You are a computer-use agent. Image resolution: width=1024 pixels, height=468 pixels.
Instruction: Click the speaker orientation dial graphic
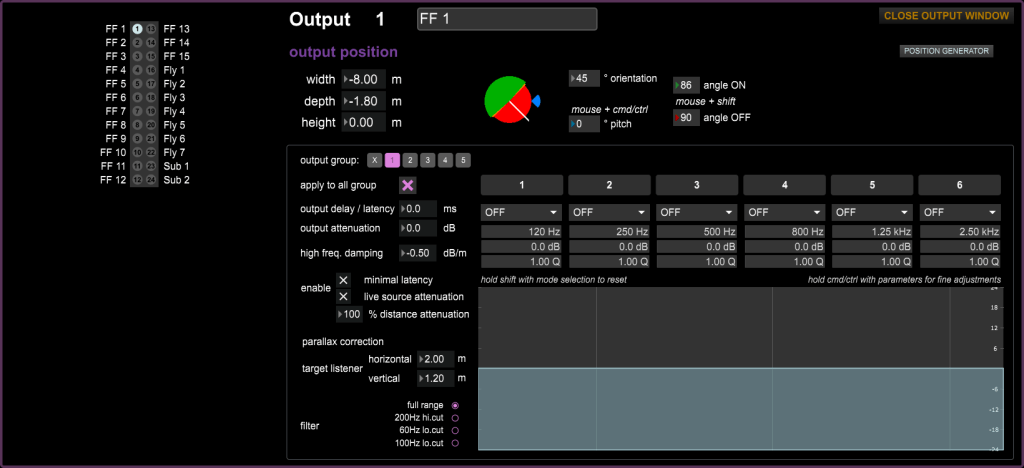(511, 100)
